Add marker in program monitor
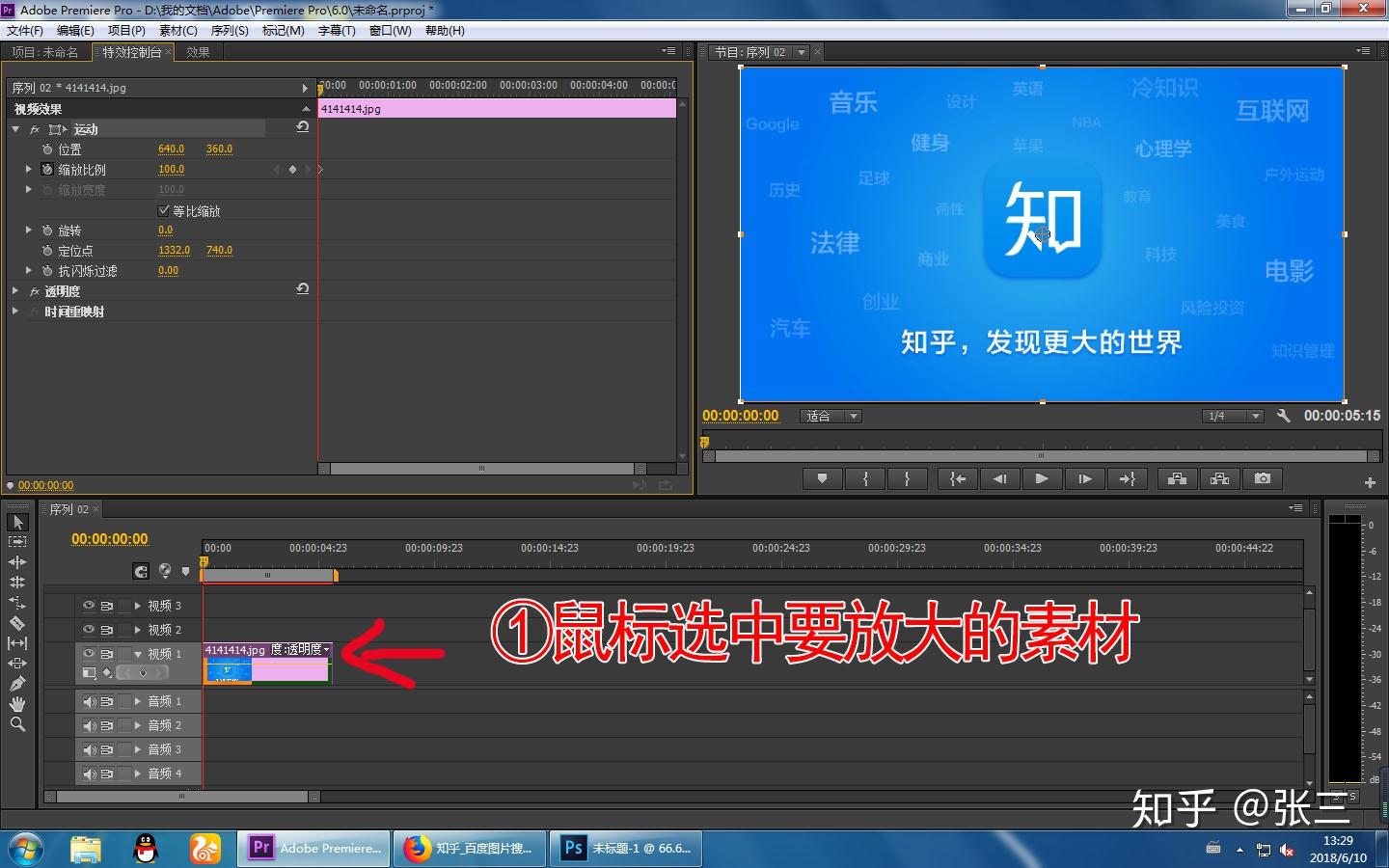 point(822,478)
